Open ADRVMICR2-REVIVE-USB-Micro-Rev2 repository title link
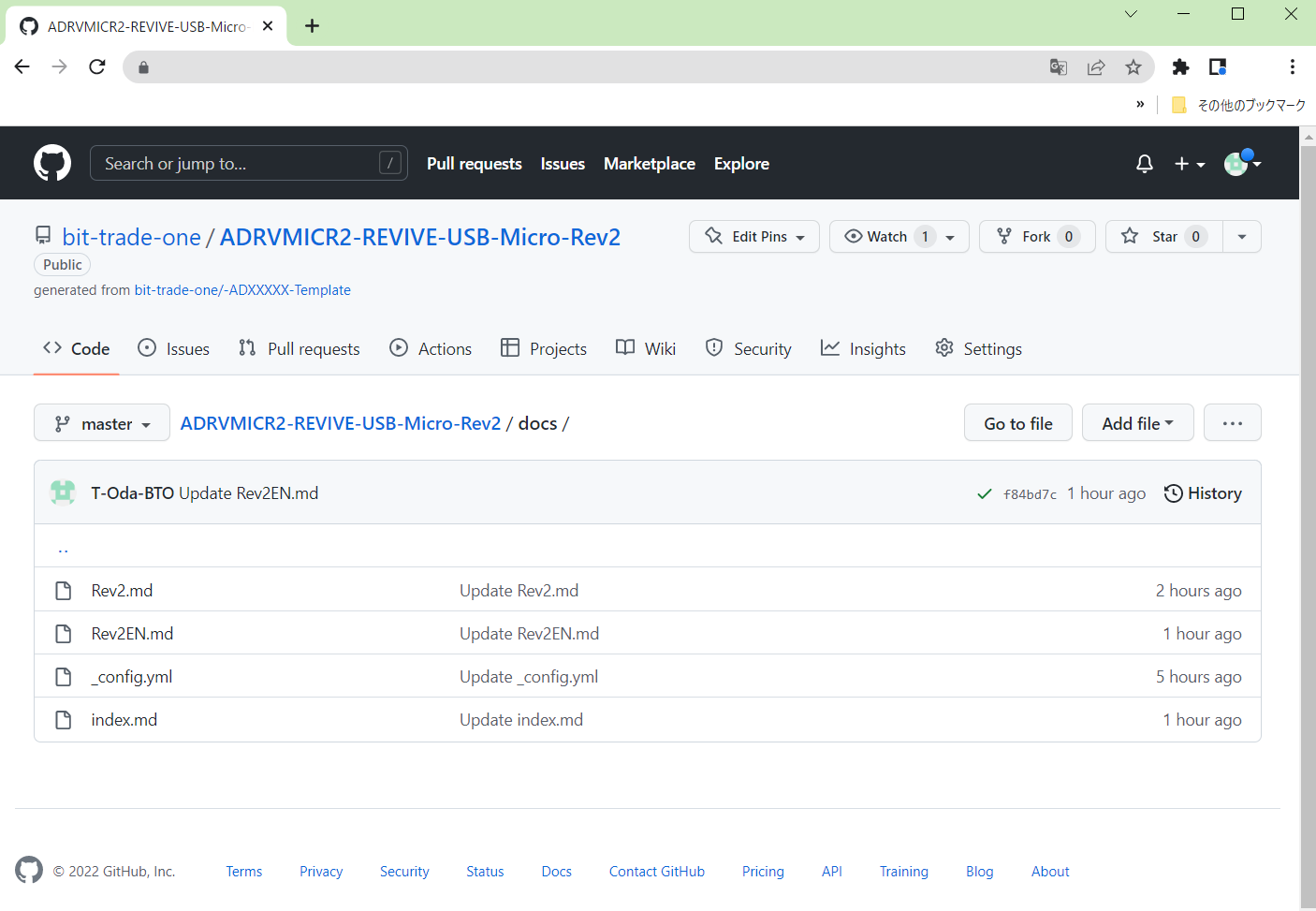The height and width of the screenshot is (911, 1316). click(420, 237)
